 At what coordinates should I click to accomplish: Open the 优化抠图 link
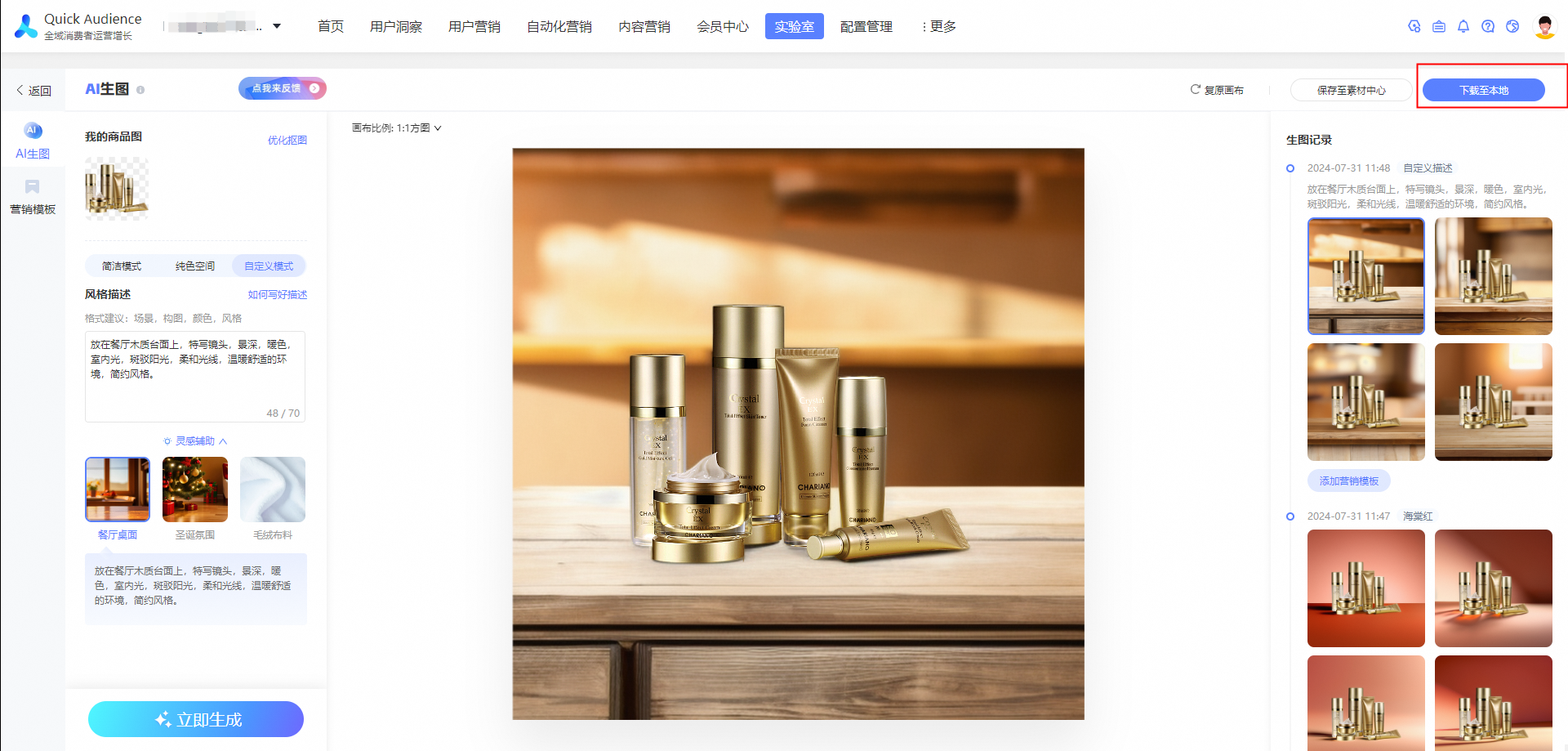(287, 141)
